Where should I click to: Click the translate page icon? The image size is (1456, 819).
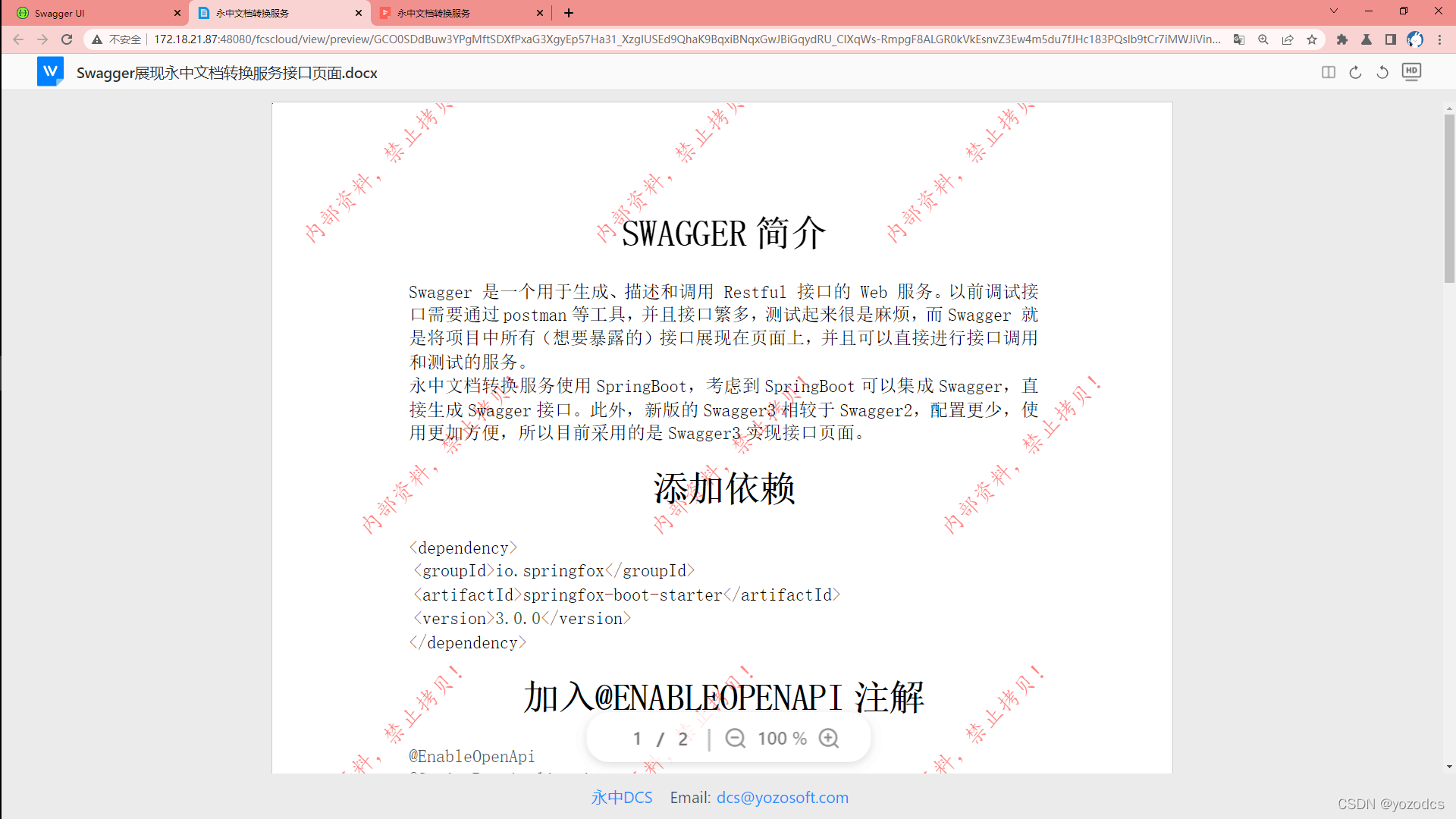[1239, 39]
